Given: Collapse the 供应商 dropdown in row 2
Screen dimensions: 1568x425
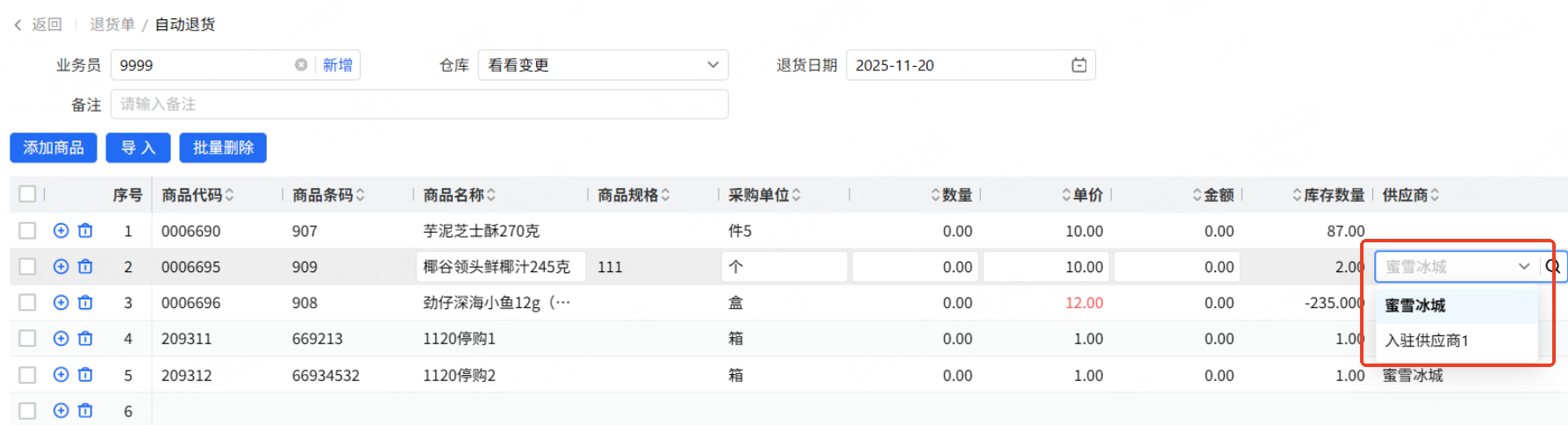Looking at the screenshot, I should pos(1524,267).
